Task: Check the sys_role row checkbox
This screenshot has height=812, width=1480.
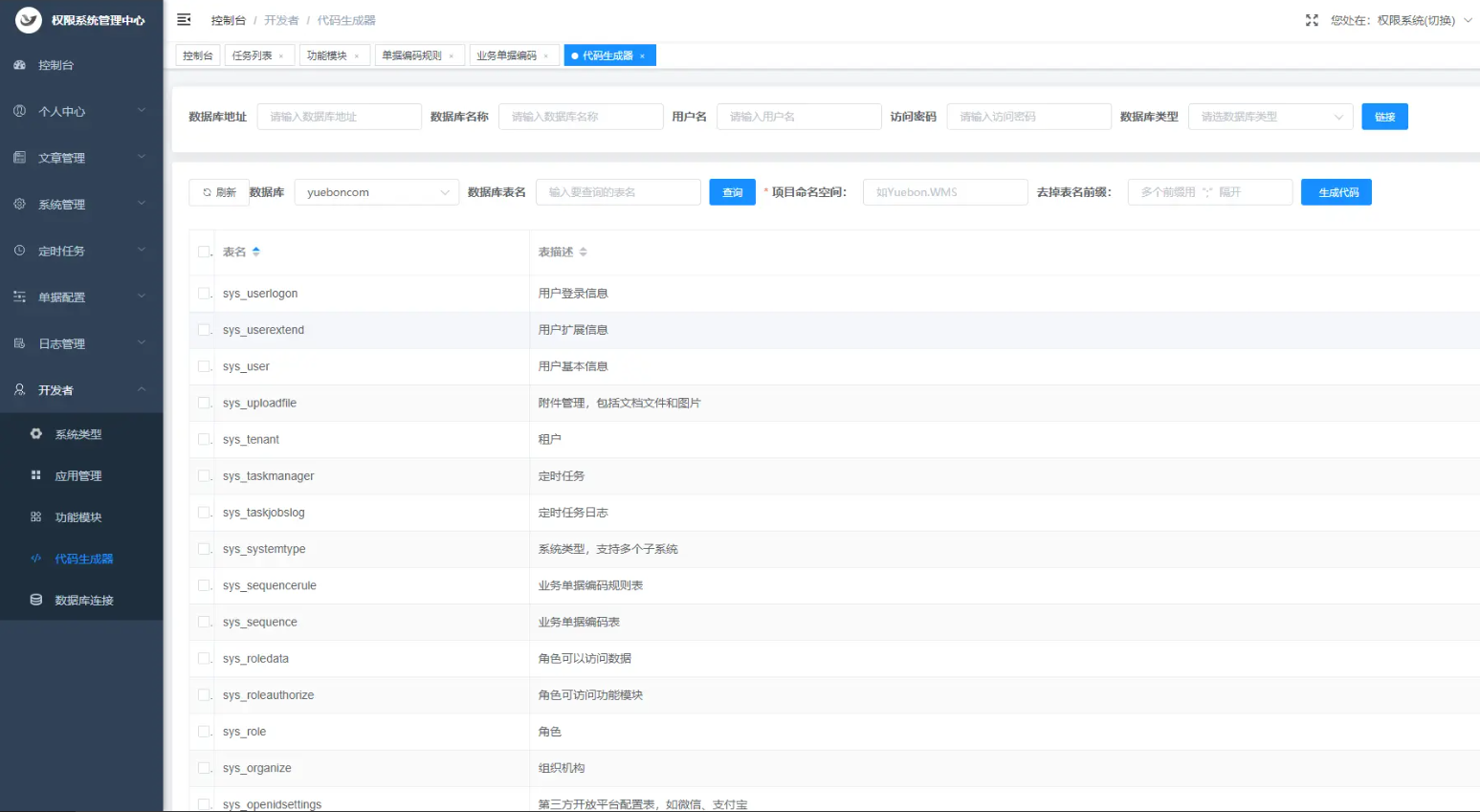Action: (204, 732)
